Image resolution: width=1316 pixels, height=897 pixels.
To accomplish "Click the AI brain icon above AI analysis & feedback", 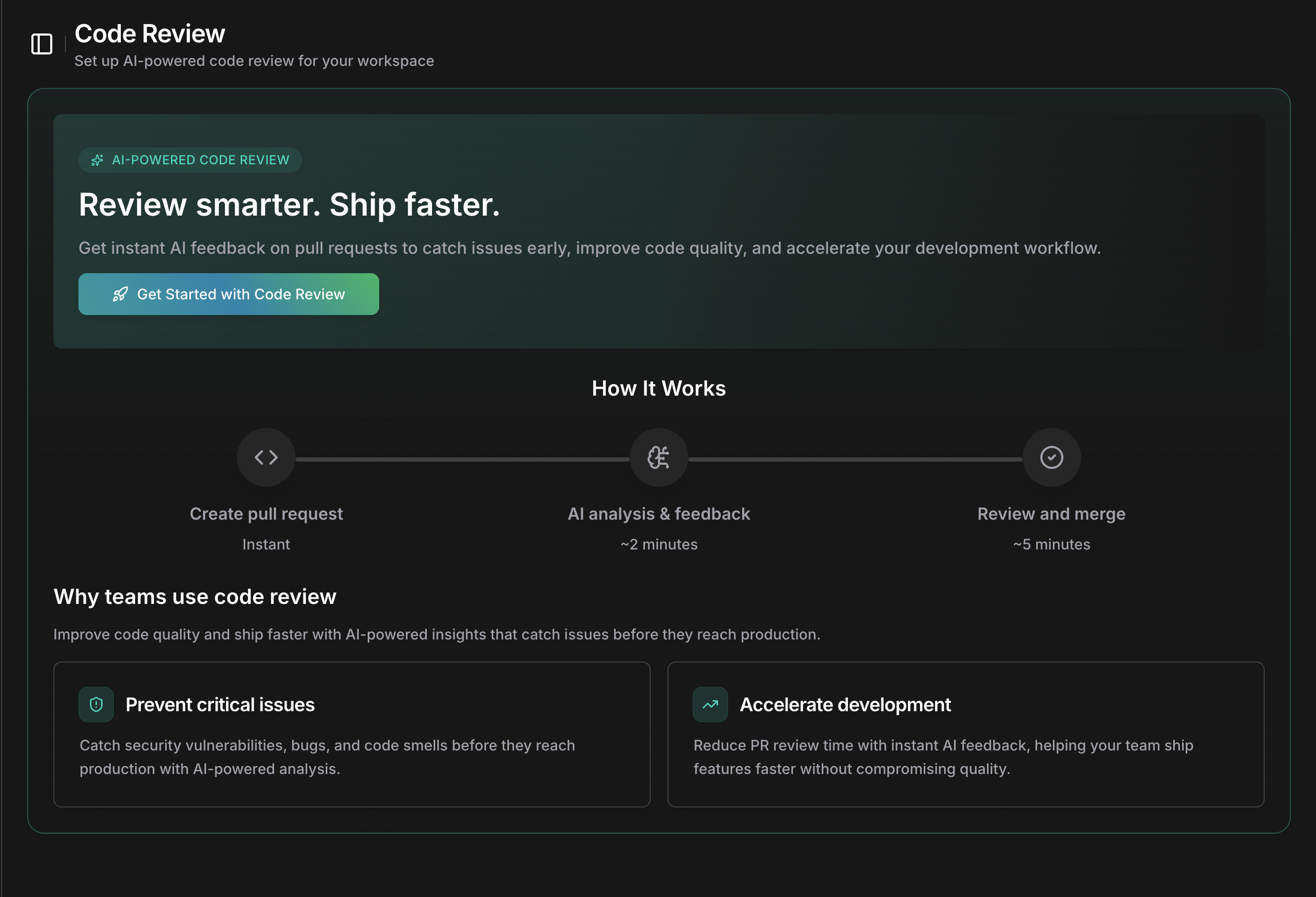I will click(x=659, y=457).
